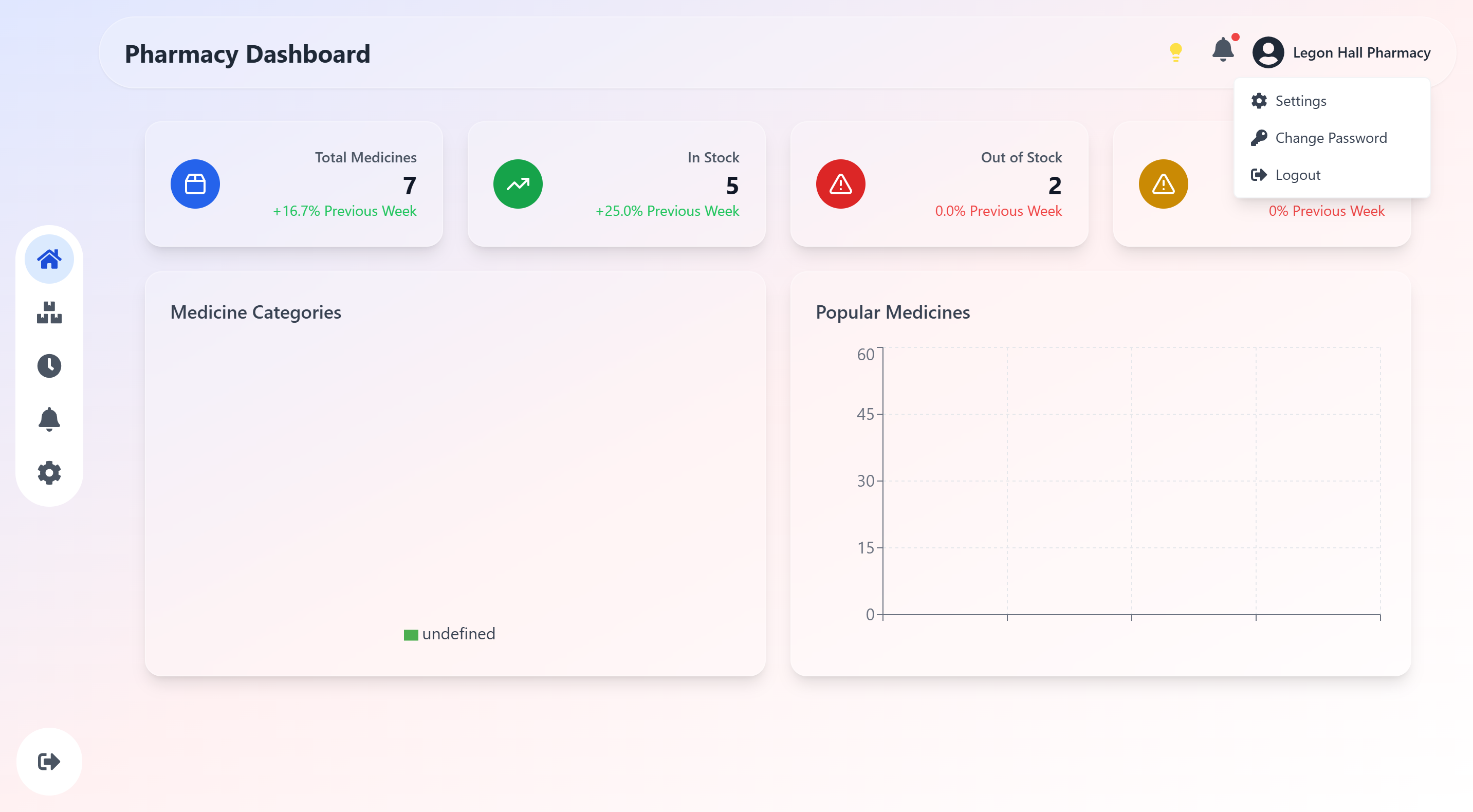Click the home icon in sidebar
This screenshot has height=812, width=1473.
tap(49, 259)
